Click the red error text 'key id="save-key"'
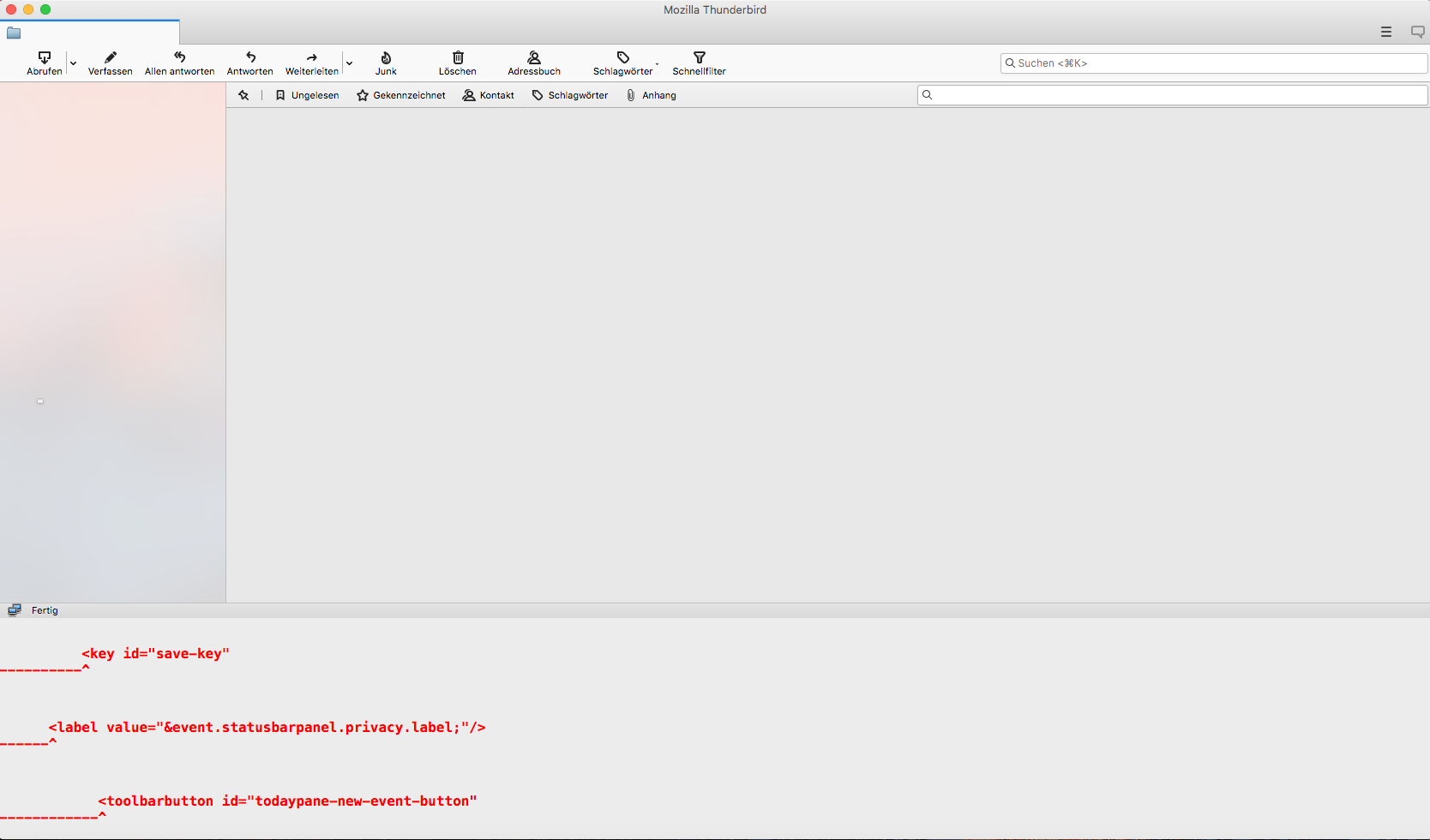This screenshot has height=840, width=1430. (x=156, y=654)
